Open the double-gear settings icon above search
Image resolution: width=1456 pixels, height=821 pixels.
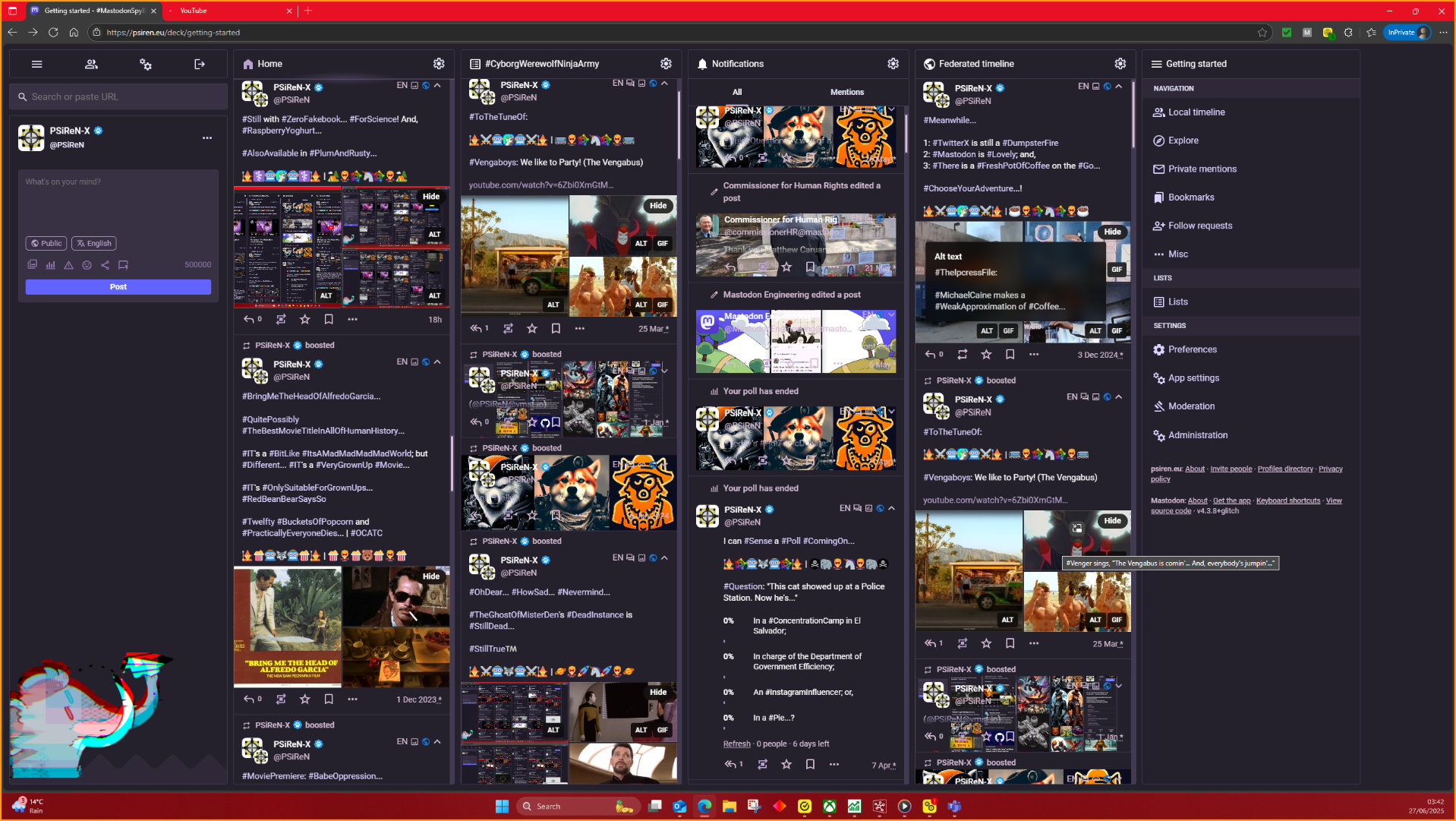[x=146, y=65]
